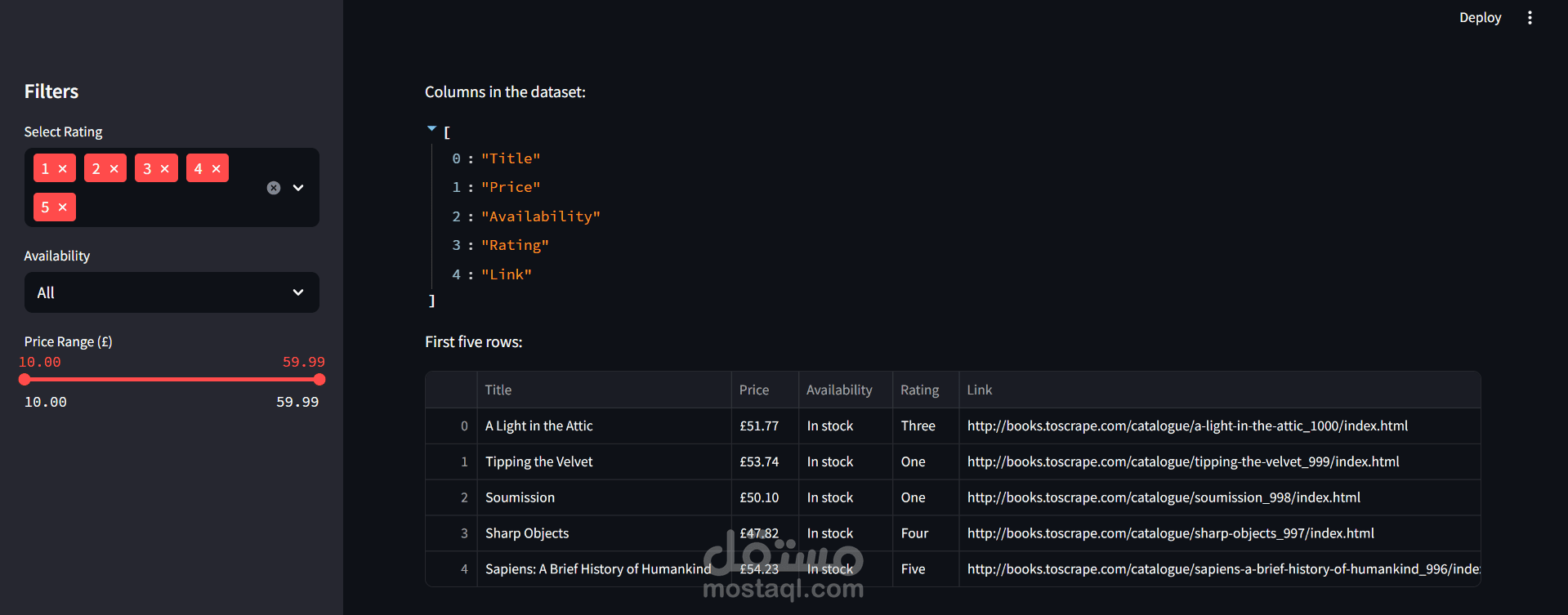
Task: Open the a-light-in-the-attic_1000 link
Action: [1187, 426]
